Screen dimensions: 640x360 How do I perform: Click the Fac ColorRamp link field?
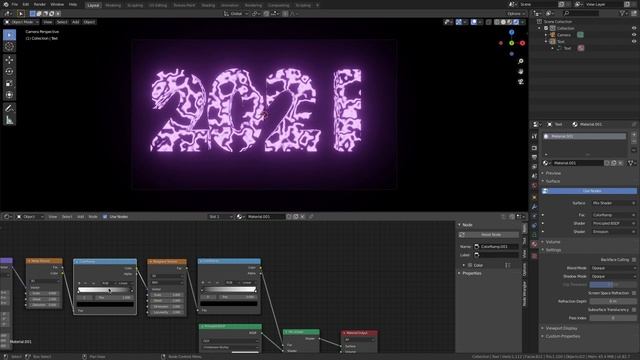[613, 215]
